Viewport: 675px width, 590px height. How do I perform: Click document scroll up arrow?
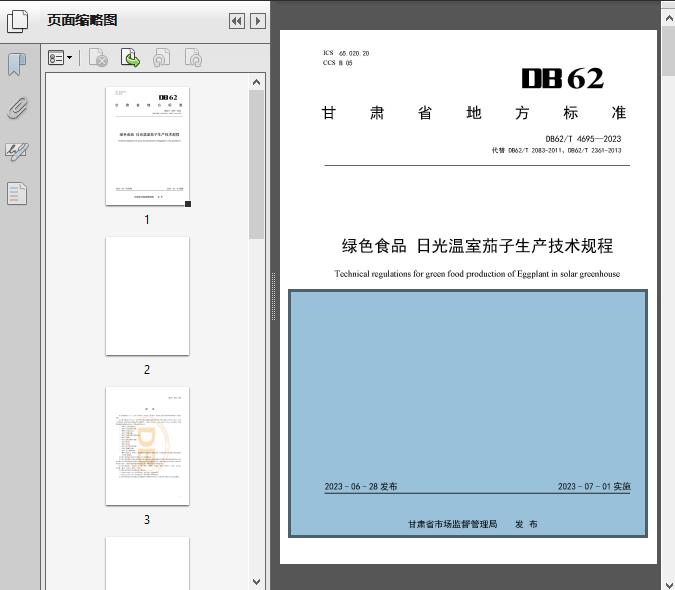click(x=669, y=19)
